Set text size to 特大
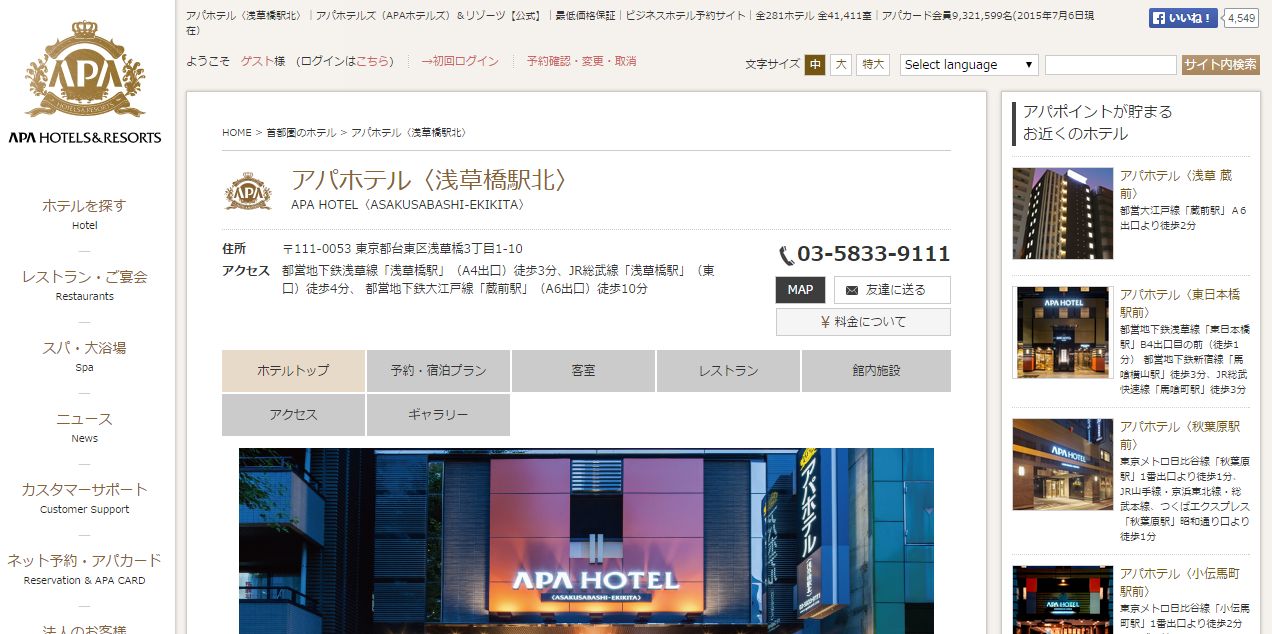 (x=873, y=65)
